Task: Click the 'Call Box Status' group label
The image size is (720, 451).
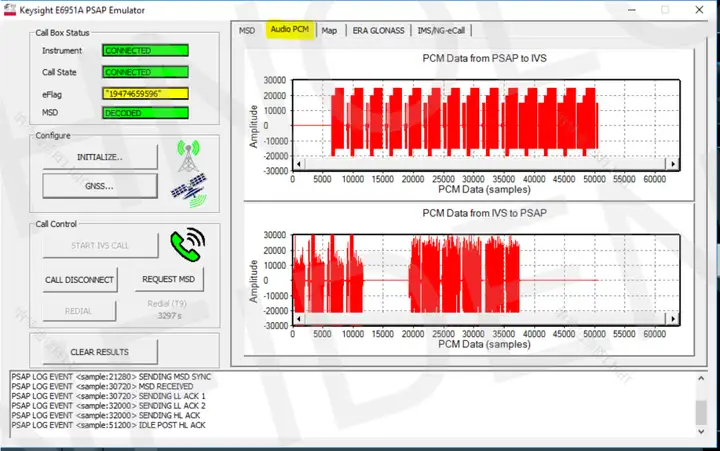Action: [62, 33]
